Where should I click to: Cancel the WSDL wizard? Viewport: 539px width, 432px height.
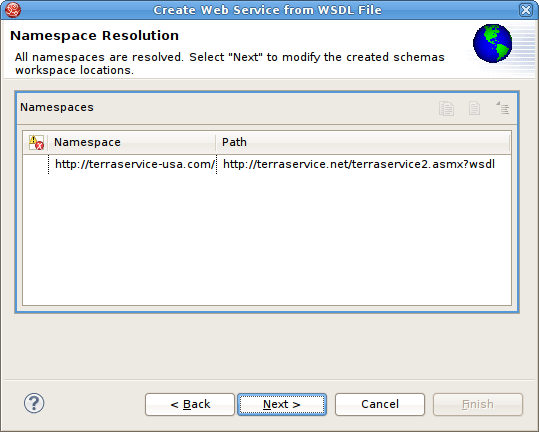(380, 405)
